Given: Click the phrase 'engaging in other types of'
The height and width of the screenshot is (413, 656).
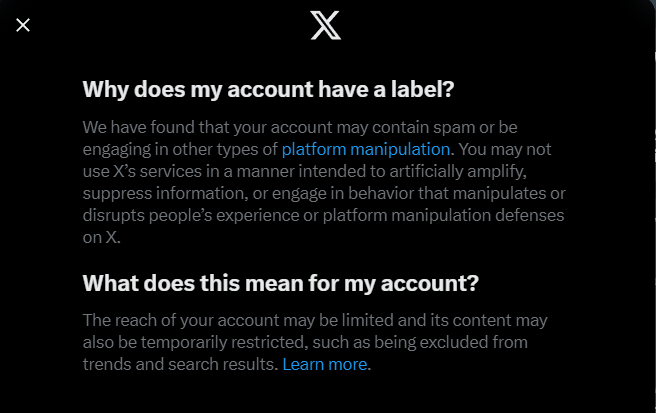Looking at the screenshot, I should pos(180,149).
